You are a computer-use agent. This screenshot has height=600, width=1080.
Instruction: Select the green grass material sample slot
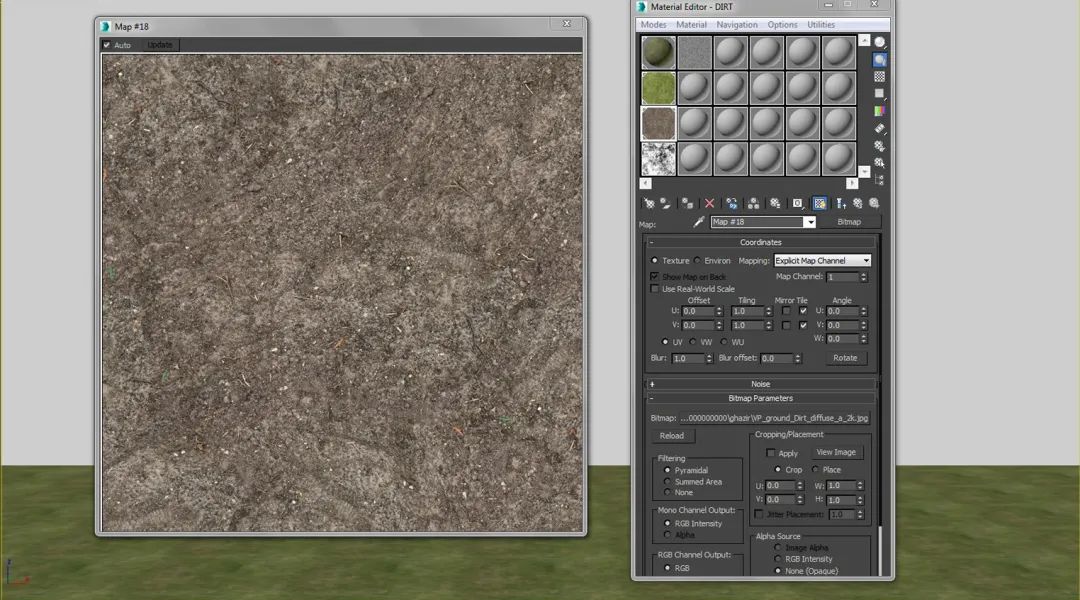click(658, 88)
